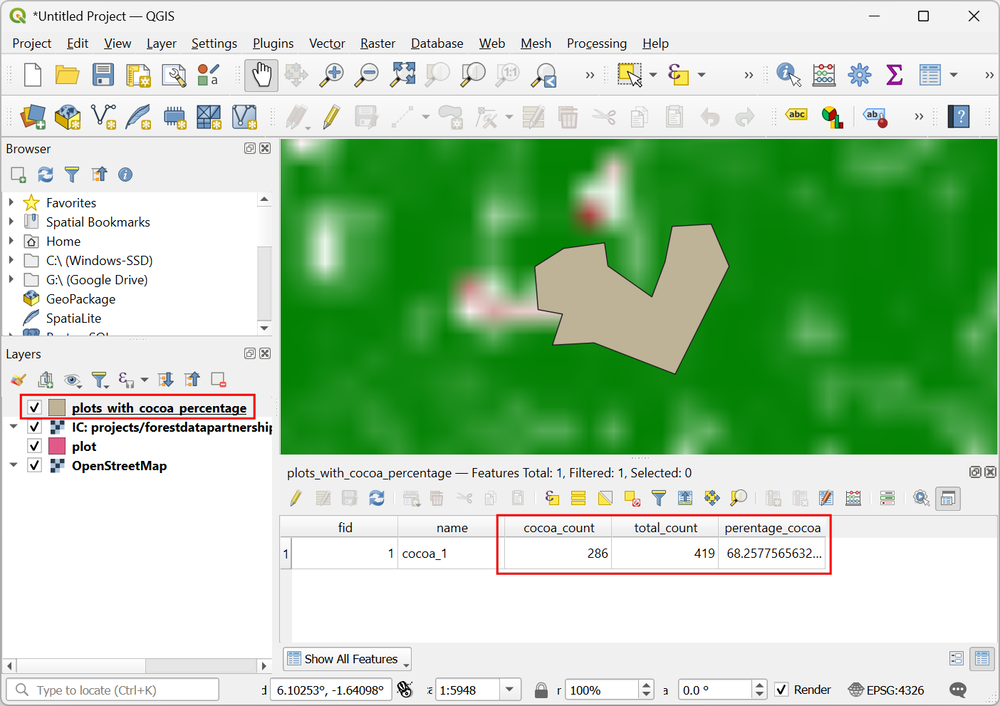Click the EPSG:4326 CRS button
This screenshot has height=706, width=1000.
[886, 689]
